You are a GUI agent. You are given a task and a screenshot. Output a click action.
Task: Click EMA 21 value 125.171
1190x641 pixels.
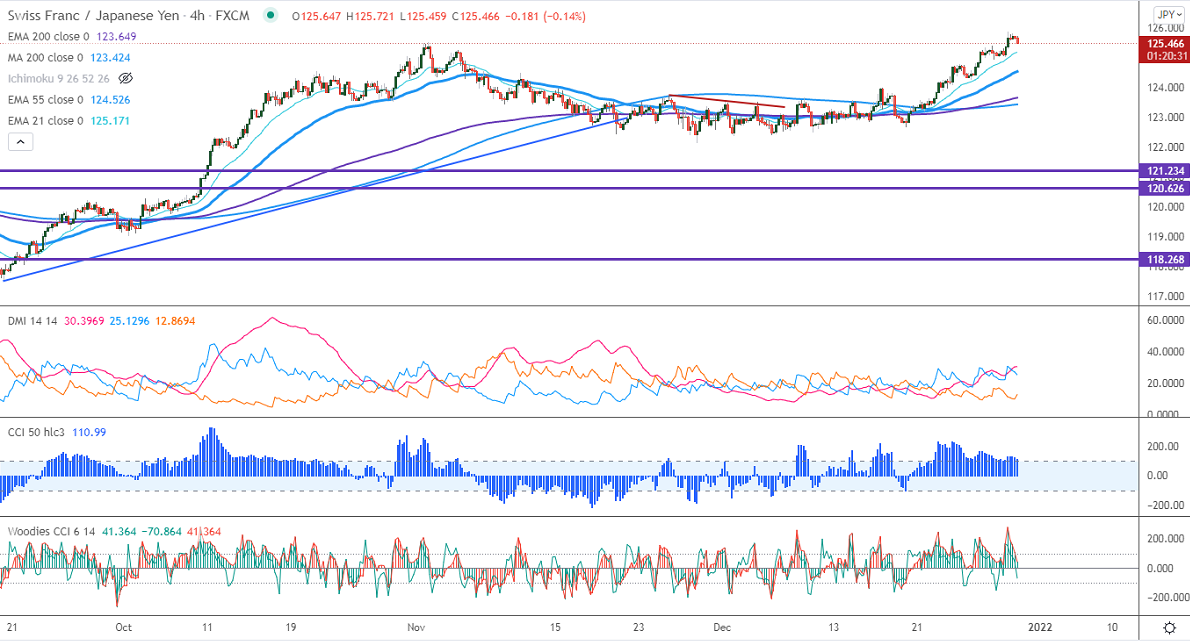click(x=110, y=121)
